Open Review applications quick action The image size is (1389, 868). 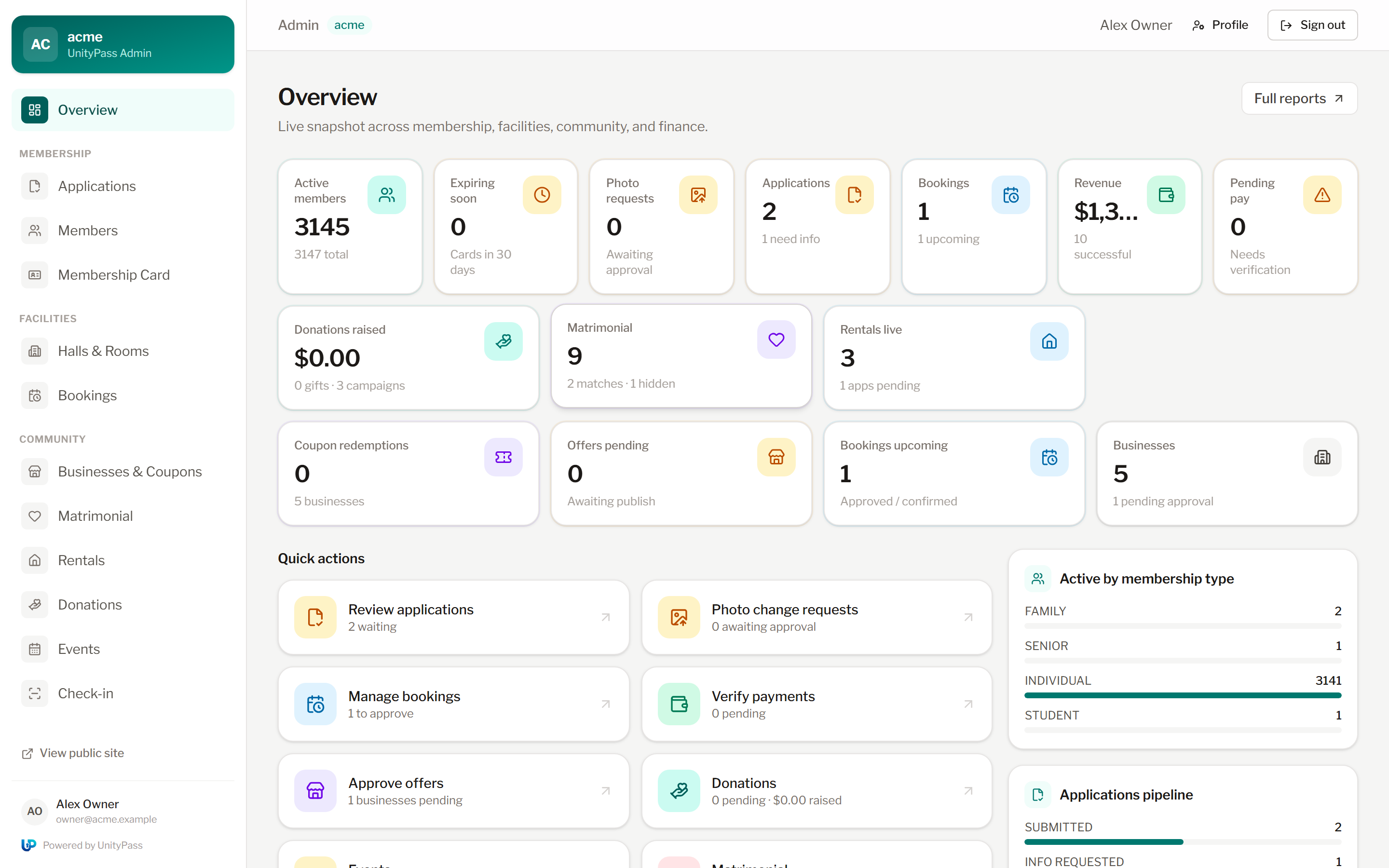click(x=453, y=617)
